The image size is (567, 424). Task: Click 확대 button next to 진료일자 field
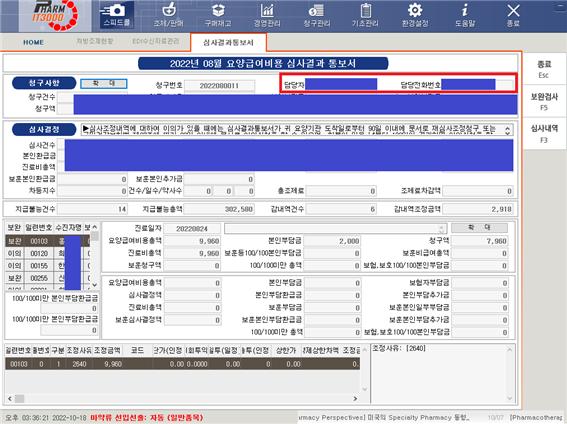479,227
